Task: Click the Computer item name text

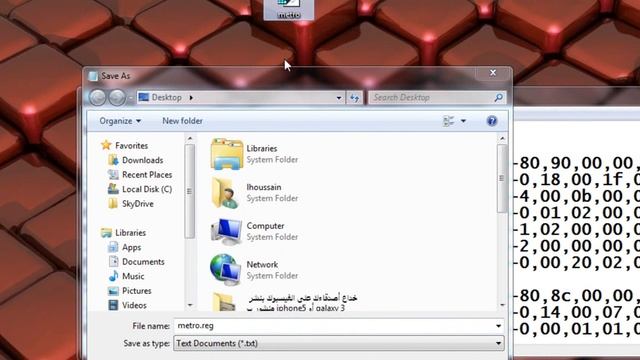Action: [x=265, y=226]
